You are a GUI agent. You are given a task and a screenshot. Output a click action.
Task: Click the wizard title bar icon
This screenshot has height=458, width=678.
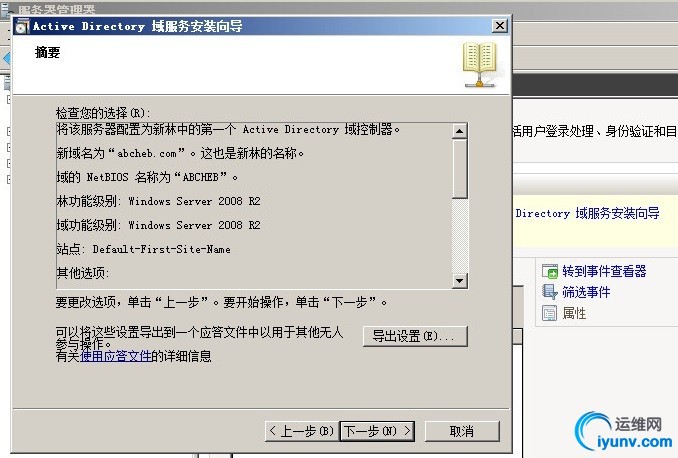click(22, 26)
